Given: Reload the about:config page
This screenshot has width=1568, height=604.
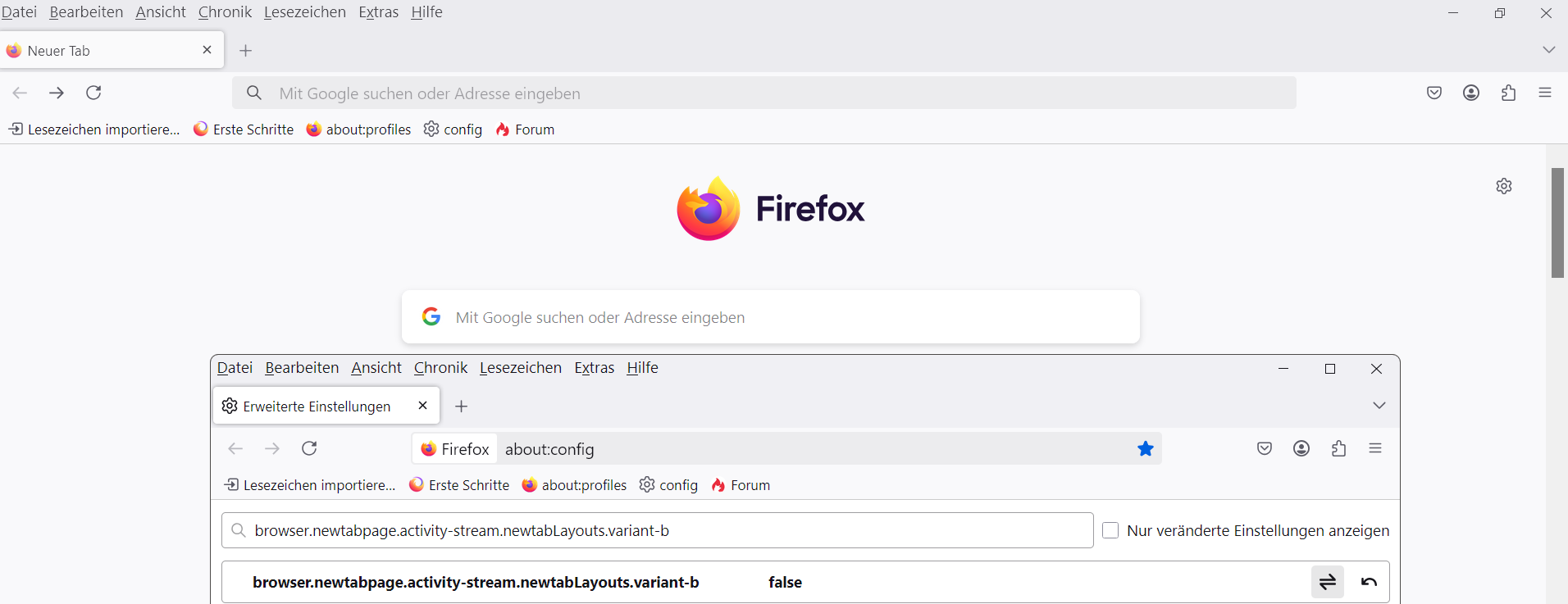Looking at the screenshot, I should (x=309, y=448).
